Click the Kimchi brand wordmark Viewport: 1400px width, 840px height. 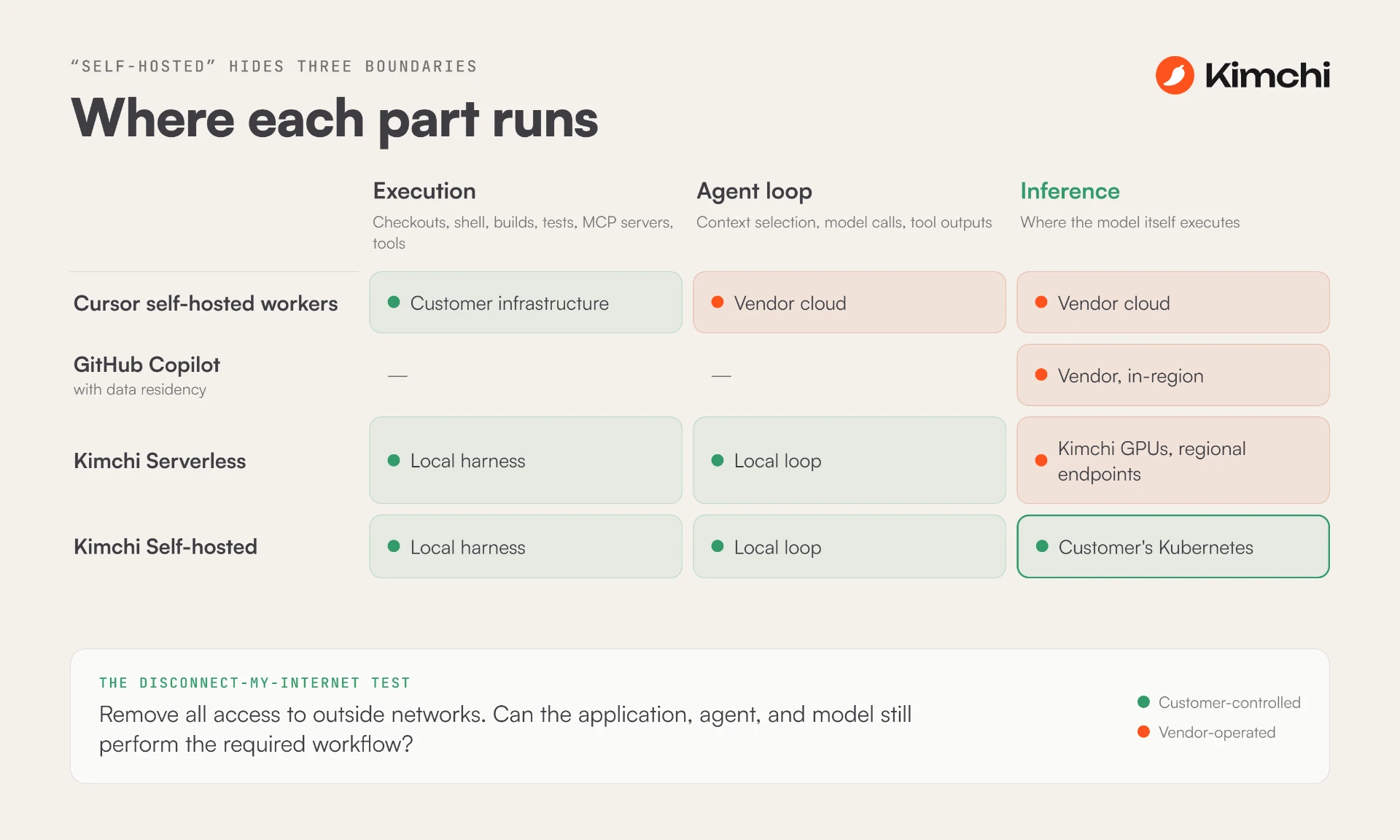1267,75
